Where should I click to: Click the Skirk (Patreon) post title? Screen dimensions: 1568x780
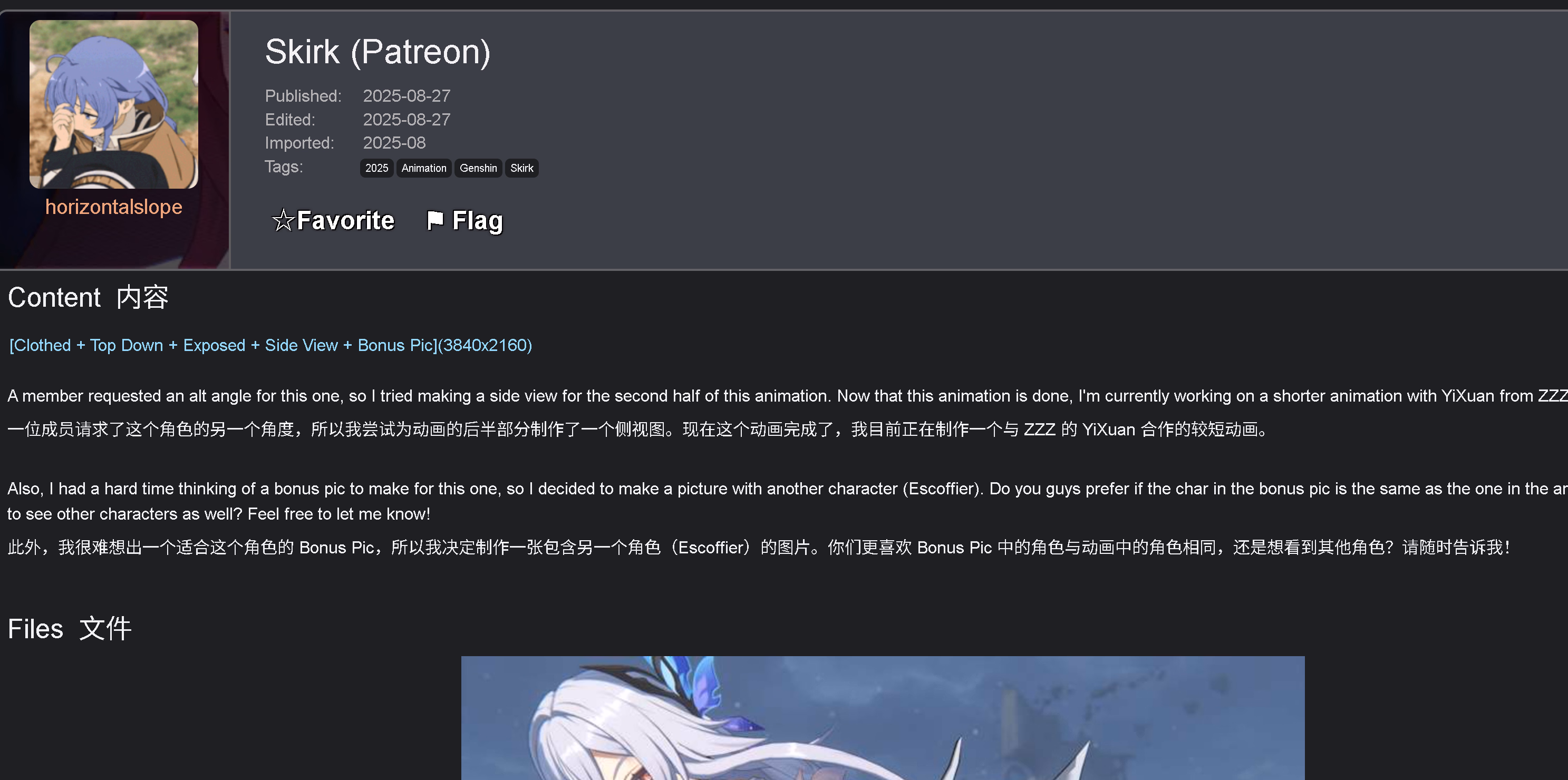[378, 52]
